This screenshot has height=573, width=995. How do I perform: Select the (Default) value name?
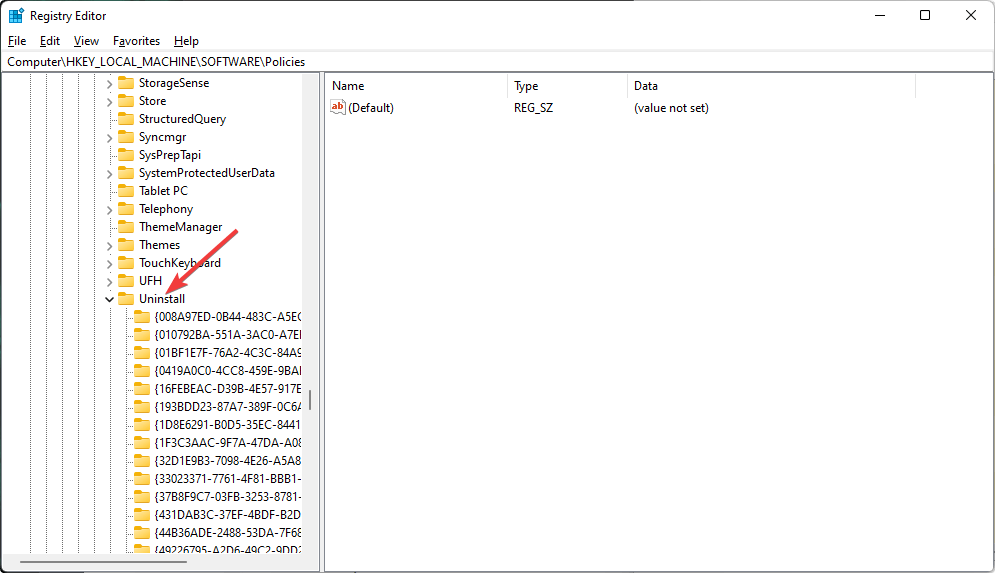click(x=371, y=108)
